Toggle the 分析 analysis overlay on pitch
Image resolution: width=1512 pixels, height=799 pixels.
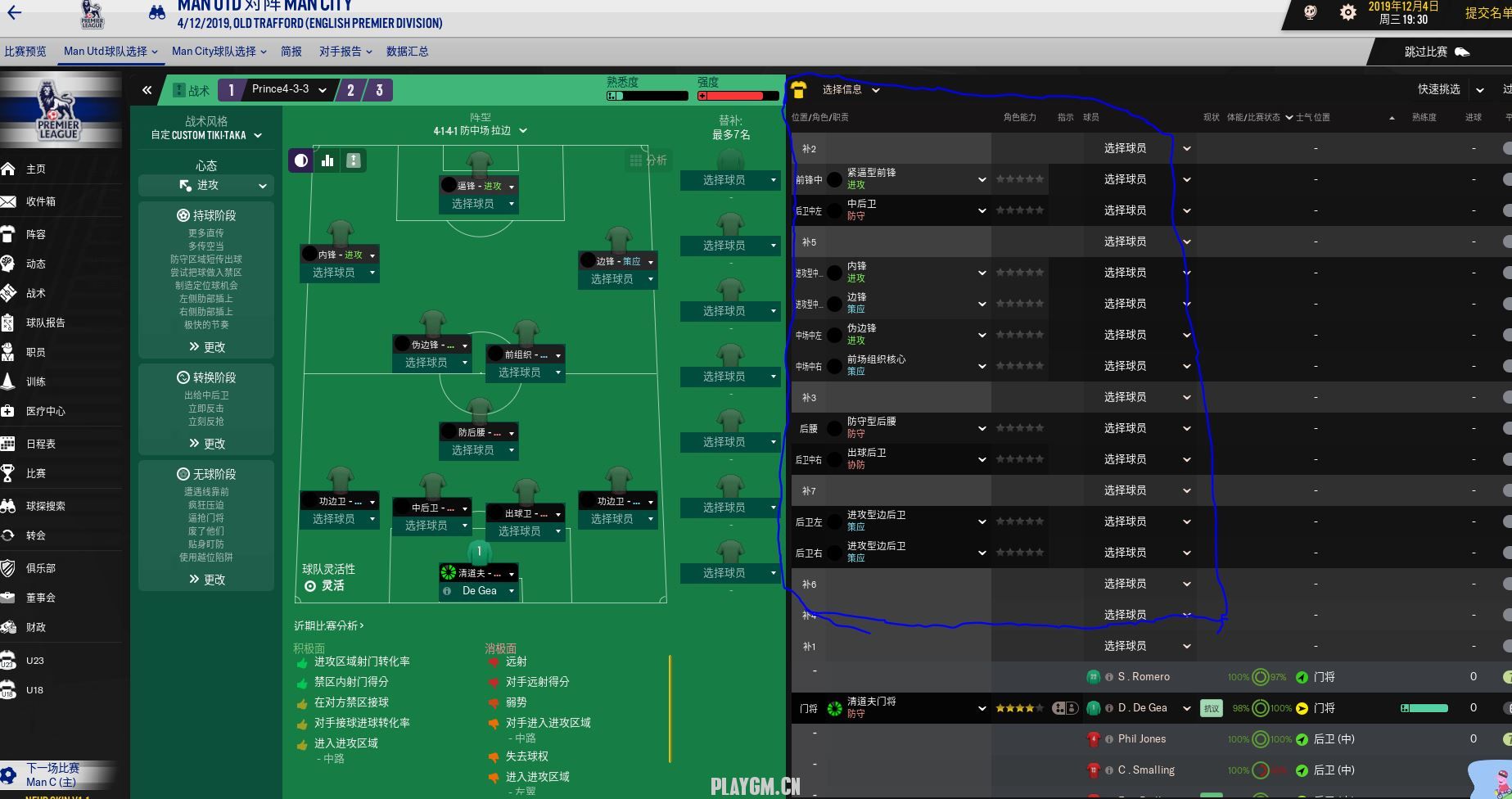[648, 160]
